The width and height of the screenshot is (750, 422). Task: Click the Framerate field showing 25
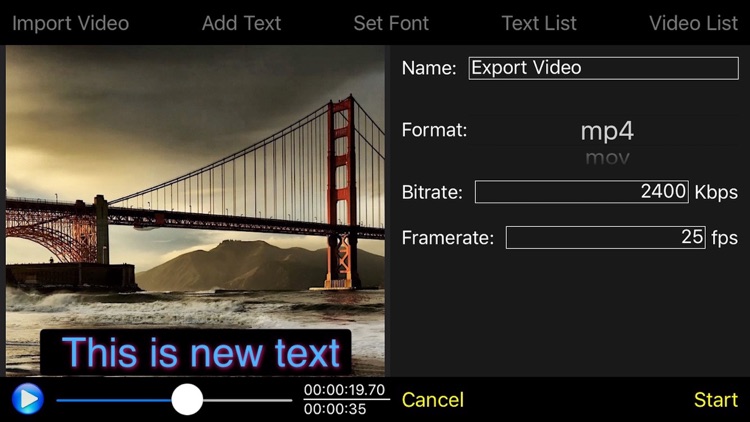point(606,237)
